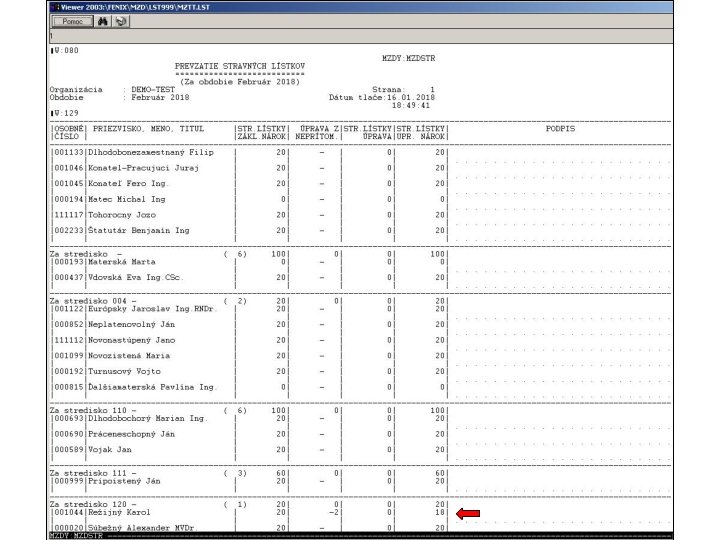Click personal number 000437
Screen dimensions: 720x540
click(x=69, y=277)
